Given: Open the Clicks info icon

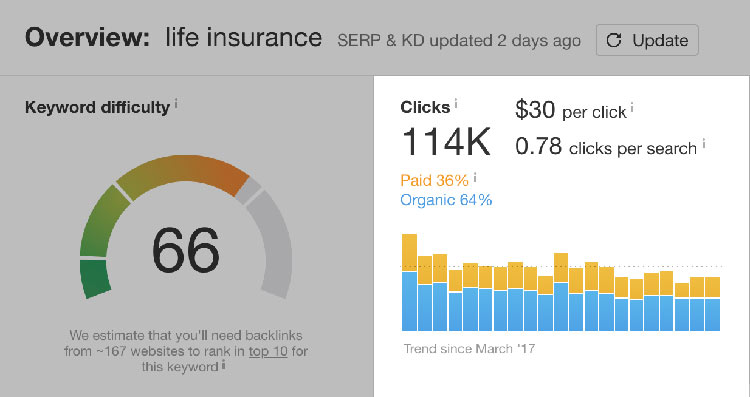Looking at the screenshot, I should [456, 103].
